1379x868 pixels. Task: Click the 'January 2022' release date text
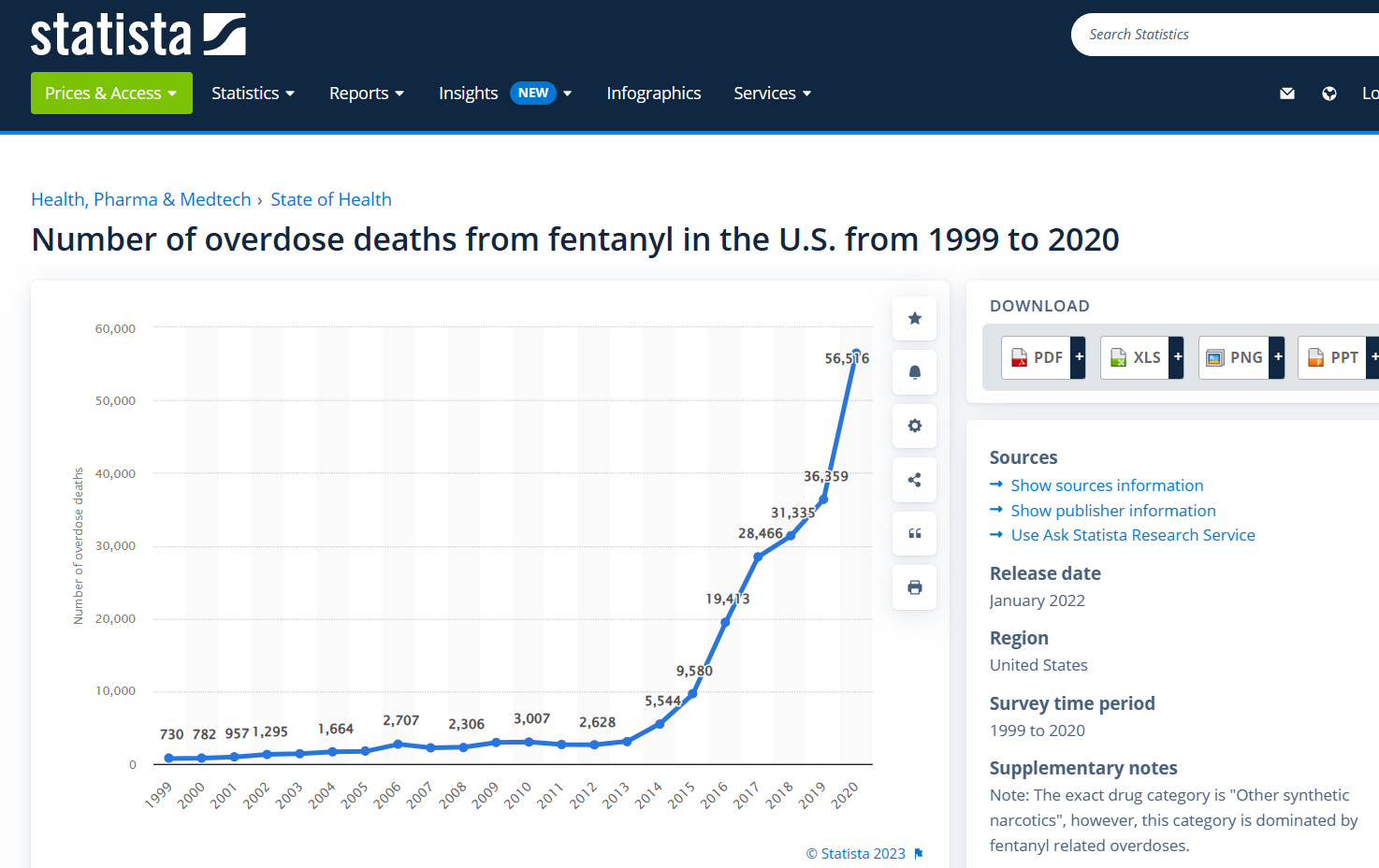click(x=1038, y=600)
